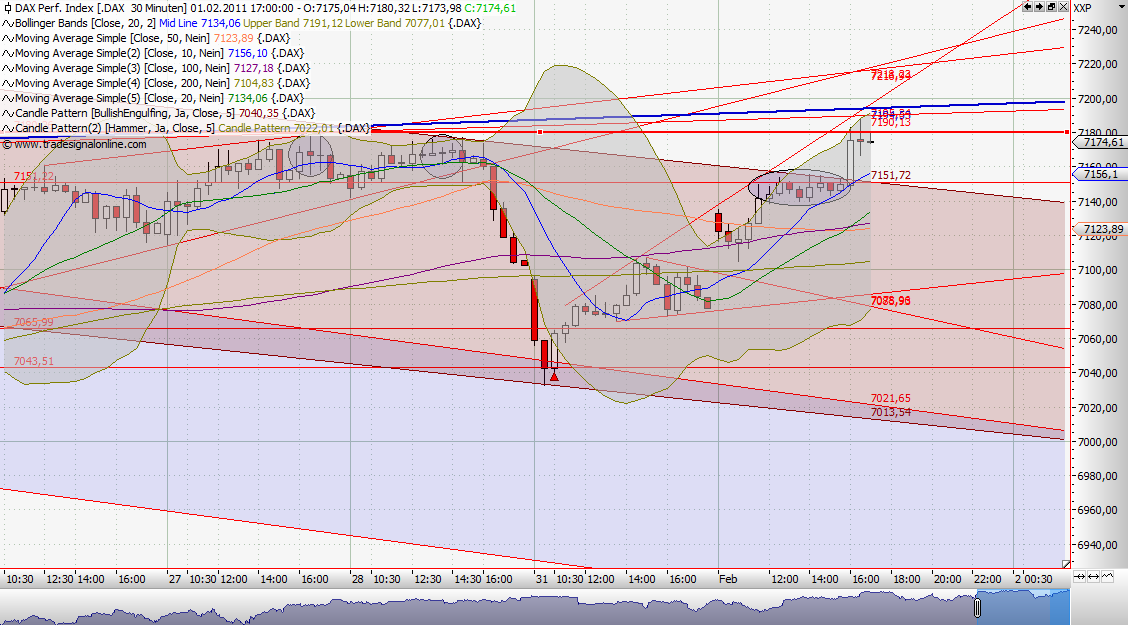1128x625 pixels.
Task: Open the www.tradesignalonline.com link
Action: (75, 144)
